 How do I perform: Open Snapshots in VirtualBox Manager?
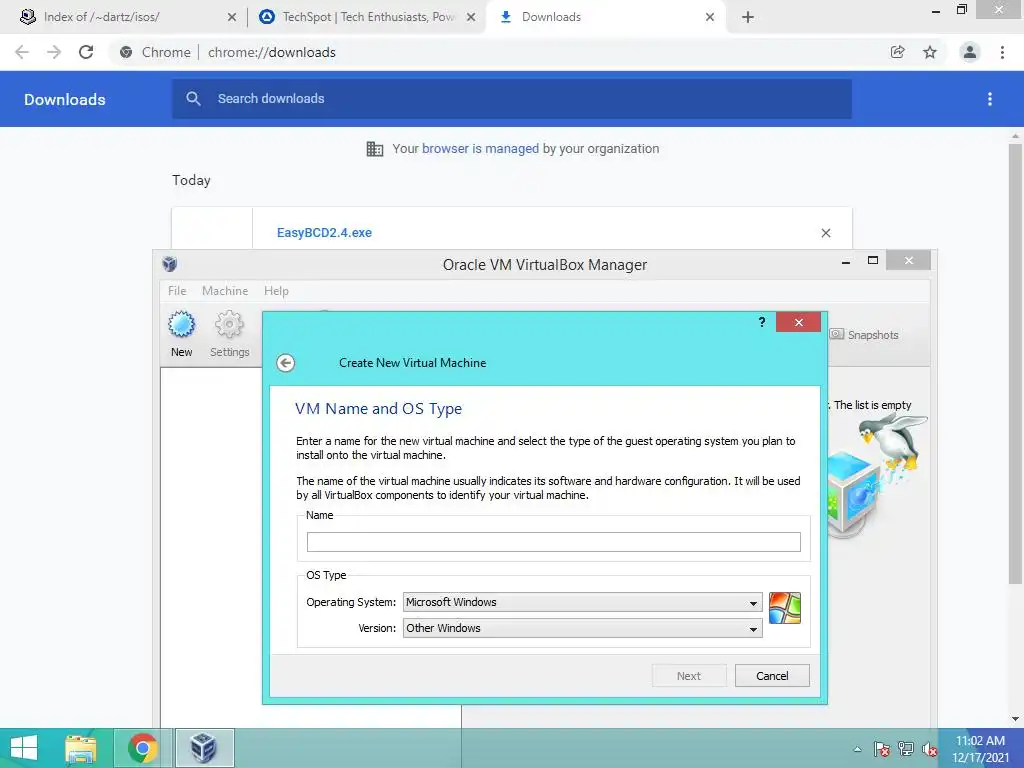pos(864,335)
